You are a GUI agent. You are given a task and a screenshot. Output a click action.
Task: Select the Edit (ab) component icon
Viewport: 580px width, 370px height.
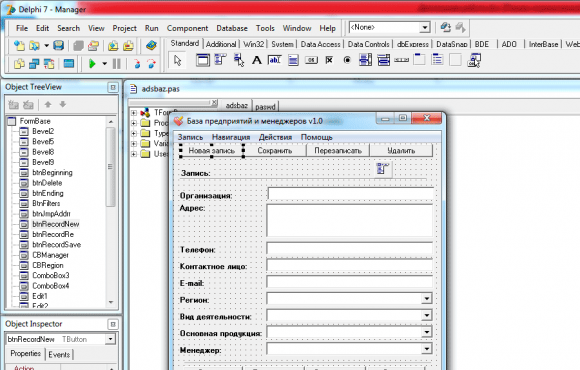click(x=274, y=60)
